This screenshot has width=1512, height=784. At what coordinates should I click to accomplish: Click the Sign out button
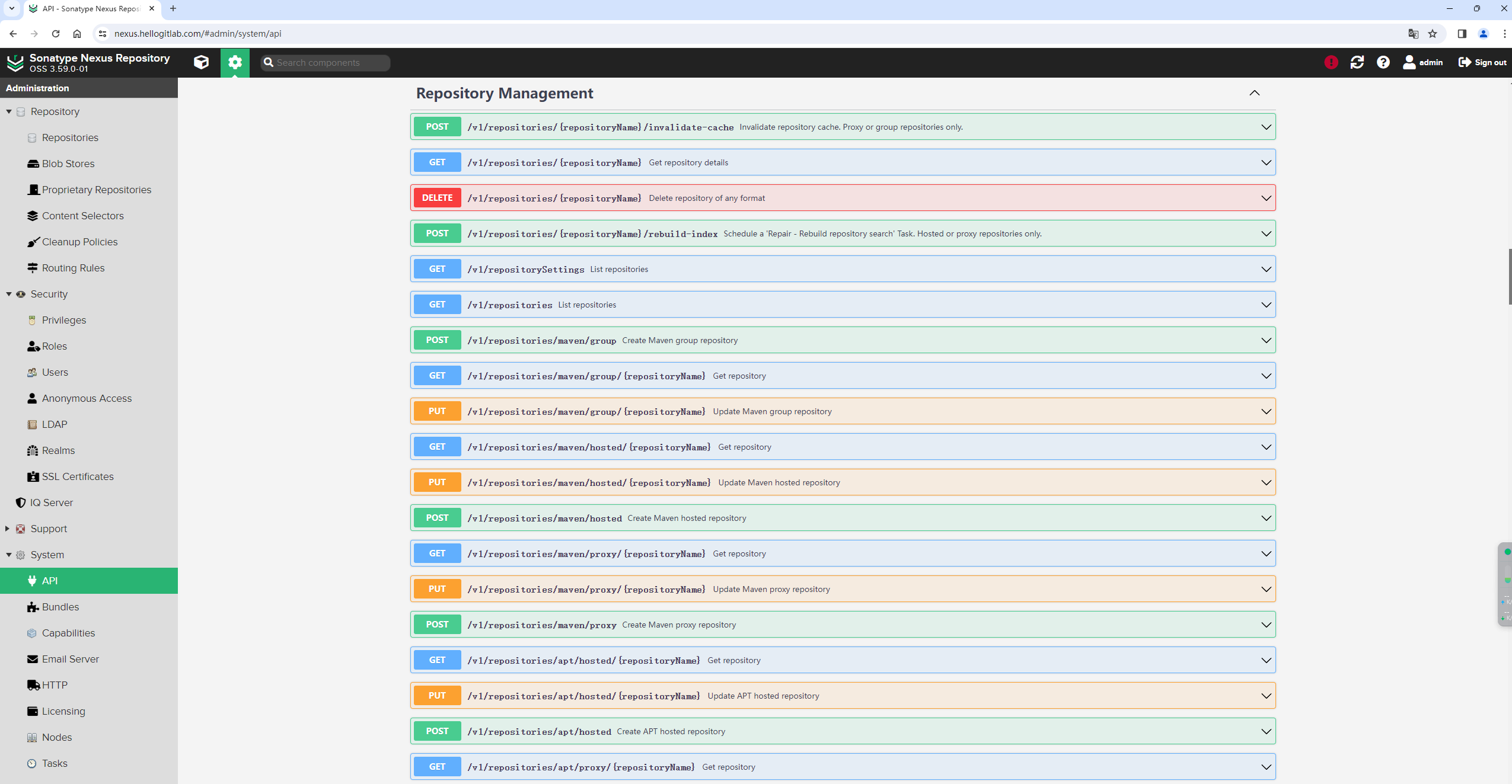(1482, 62)
